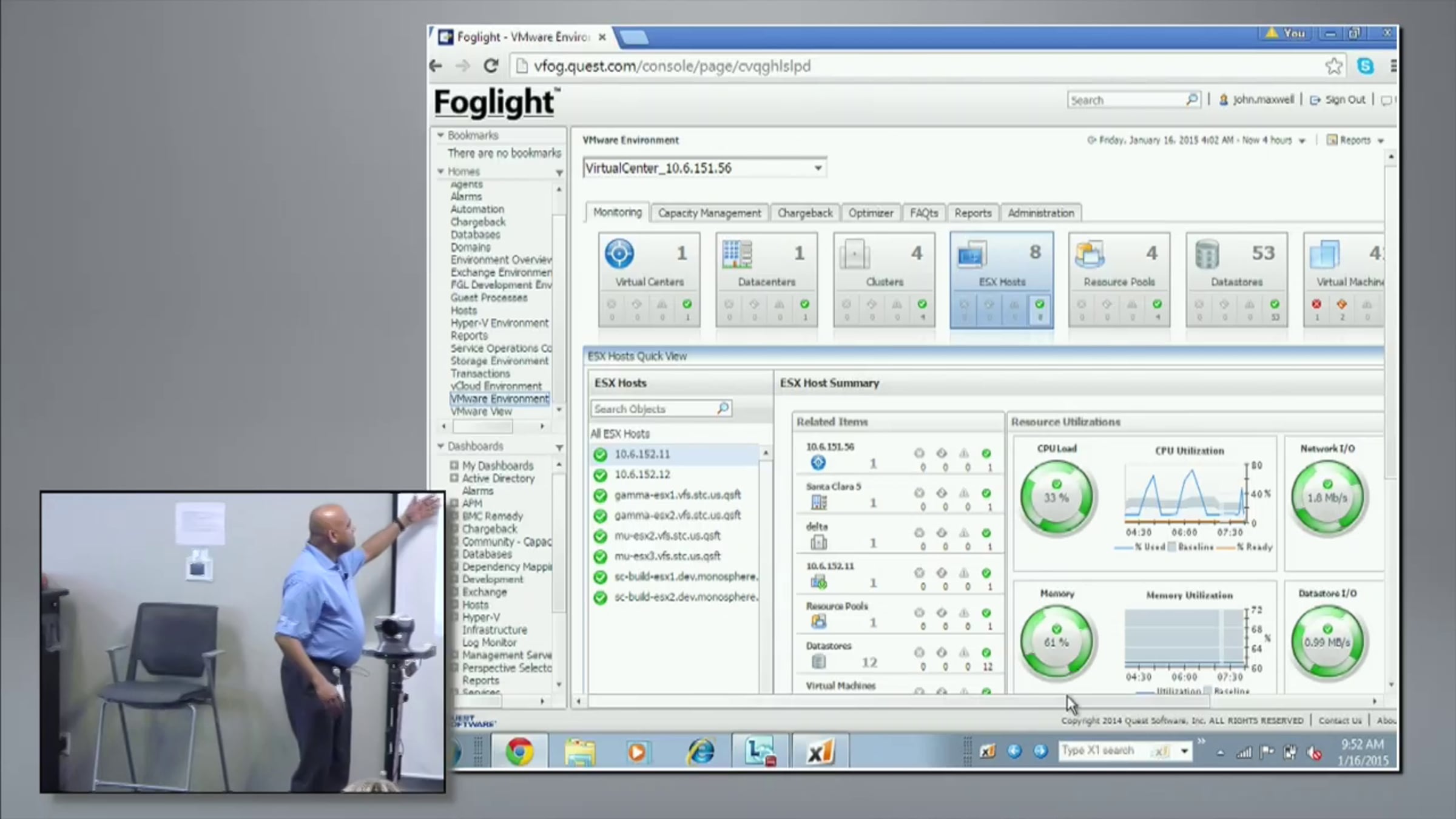Image resolution: width=1456 pixels, height=819 pixels.
Task: Open Hyper-V Environment in Homes list
Action: [499, 323]
